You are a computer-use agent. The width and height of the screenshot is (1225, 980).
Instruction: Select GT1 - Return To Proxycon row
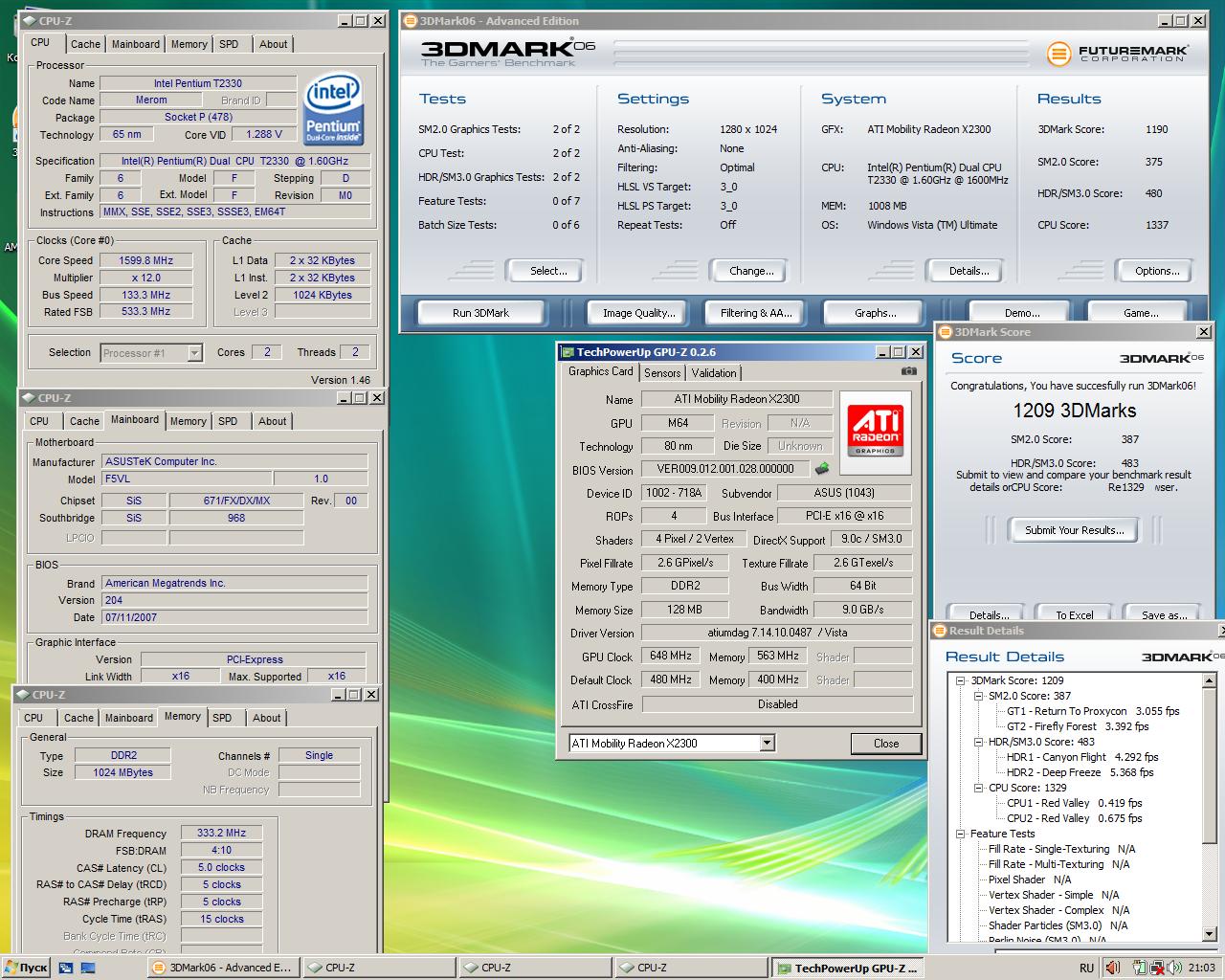[x=1093, y=711]
